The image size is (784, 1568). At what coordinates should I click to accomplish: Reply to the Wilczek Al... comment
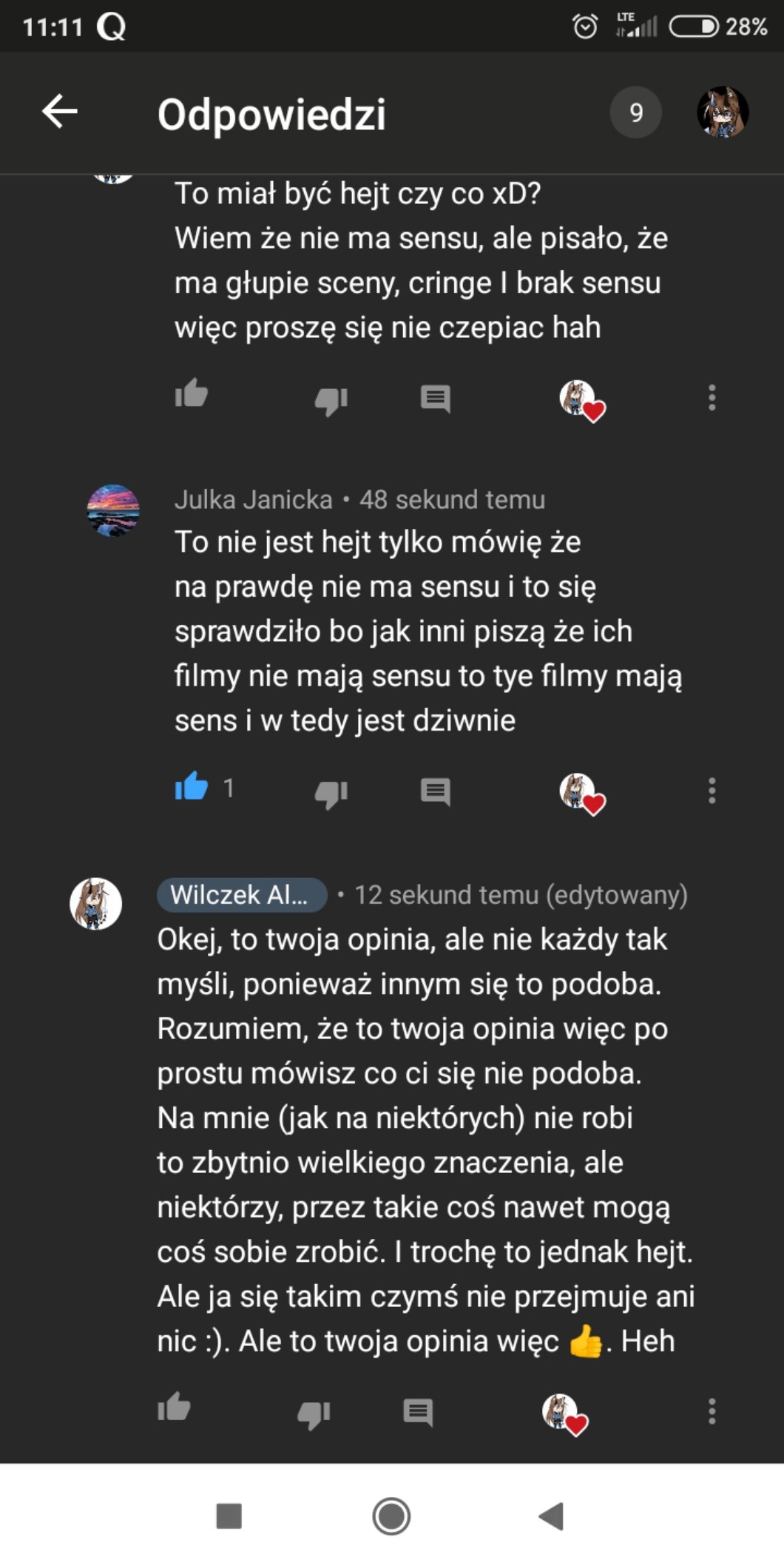418,1412
